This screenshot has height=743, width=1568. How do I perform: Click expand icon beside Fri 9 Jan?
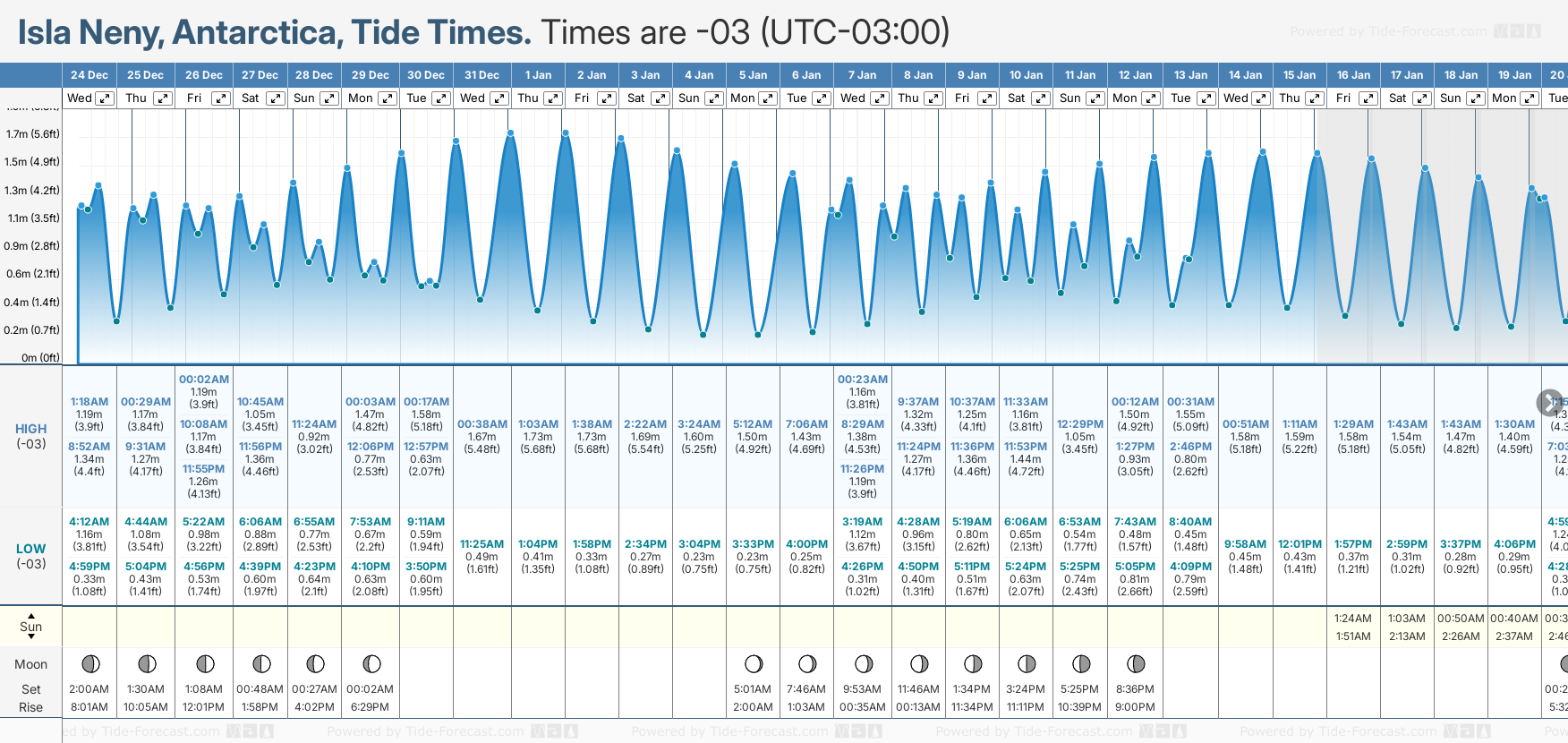tap(986, 98)
